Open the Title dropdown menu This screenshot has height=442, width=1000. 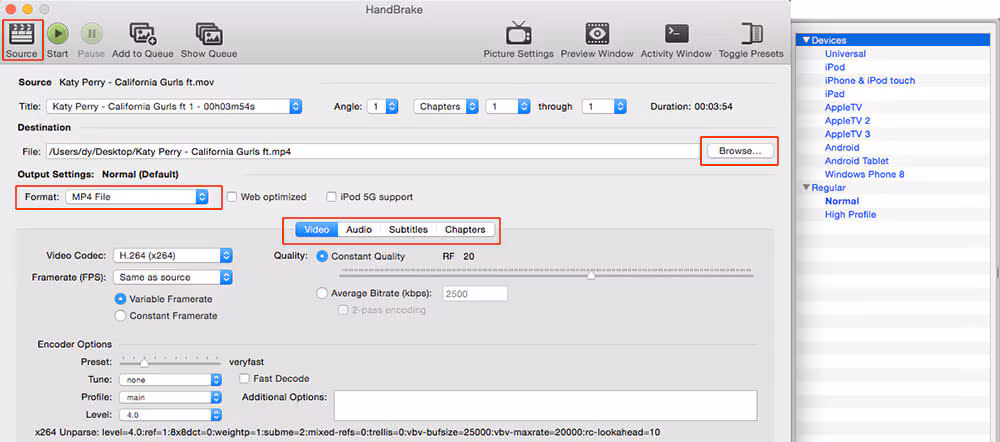pos(174,107)
